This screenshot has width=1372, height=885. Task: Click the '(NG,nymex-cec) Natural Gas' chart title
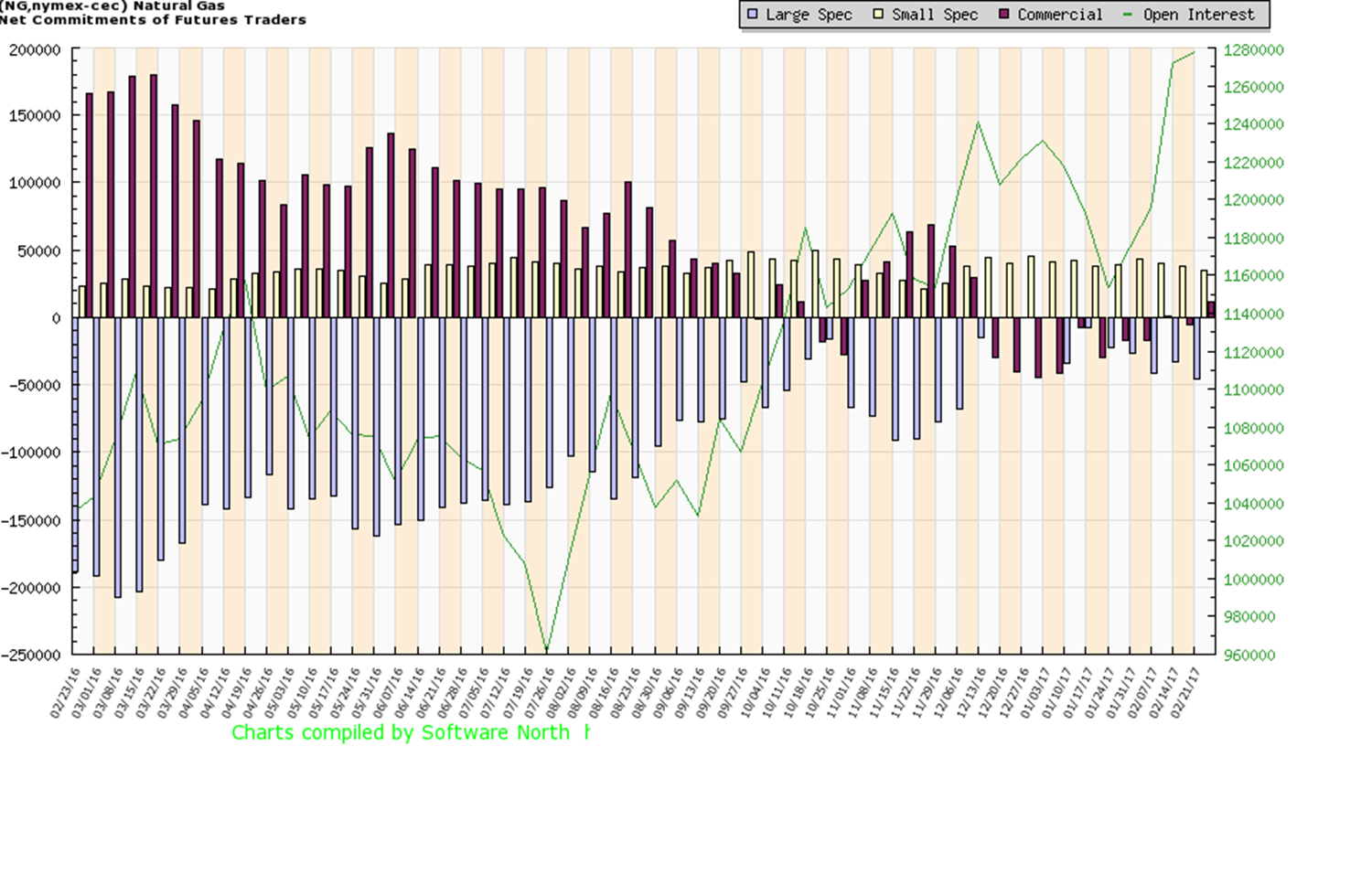pos(113,5)
